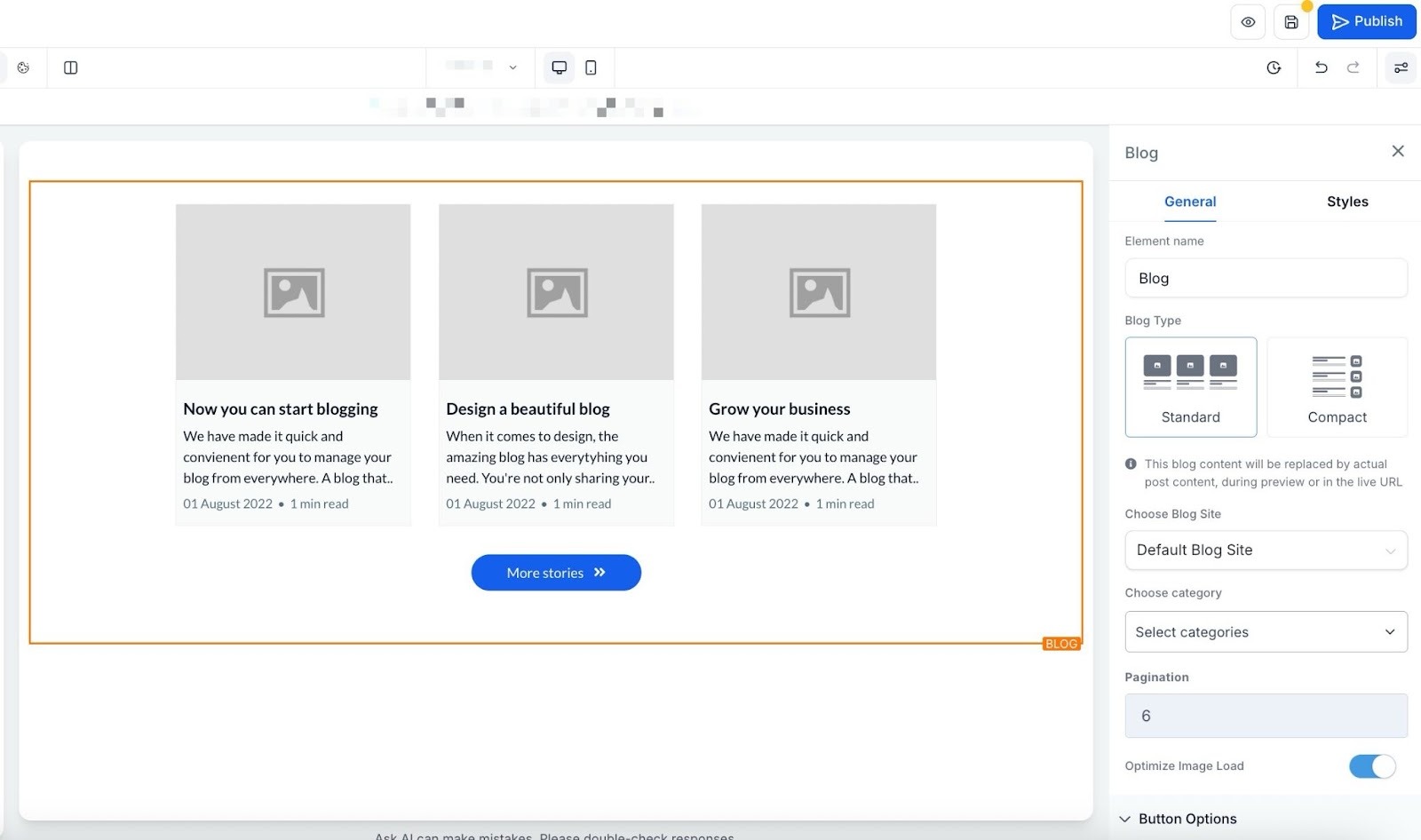Click the More stories button
1421x840 pixels.
(x=556, y=573)
